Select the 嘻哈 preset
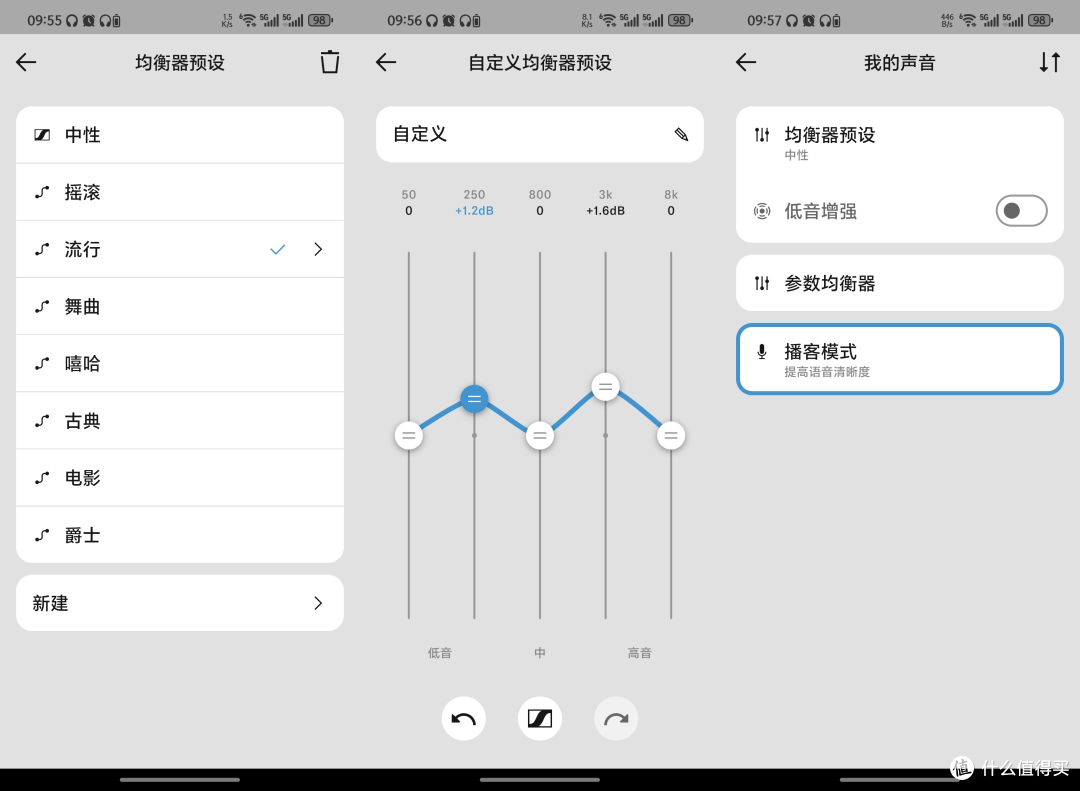1080x791 pixels. [180, 364]
